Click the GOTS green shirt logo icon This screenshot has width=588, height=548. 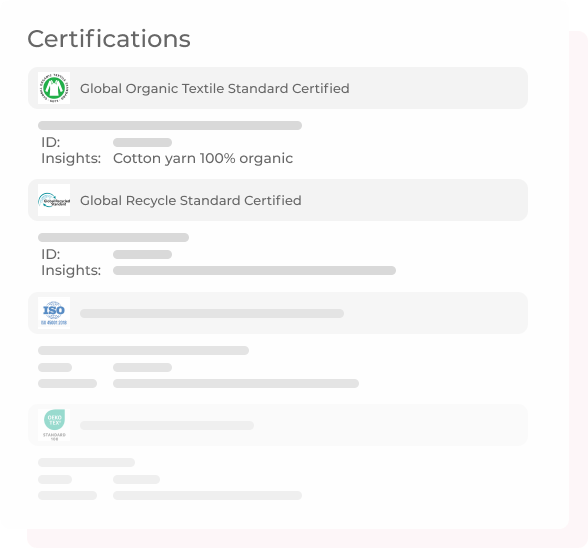tap(54, 88)
